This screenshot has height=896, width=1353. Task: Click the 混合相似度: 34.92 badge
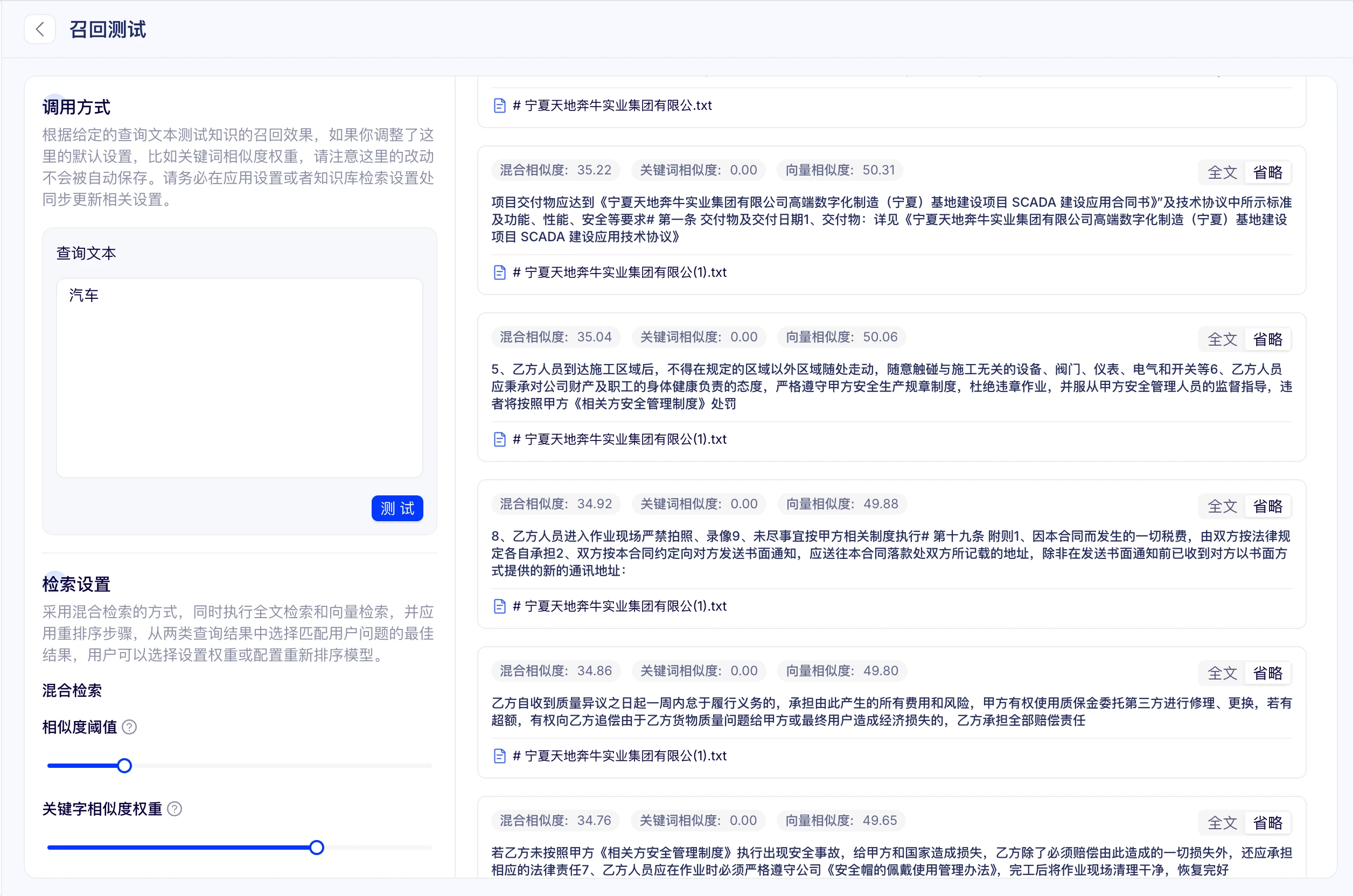click(x=556, y=504)
